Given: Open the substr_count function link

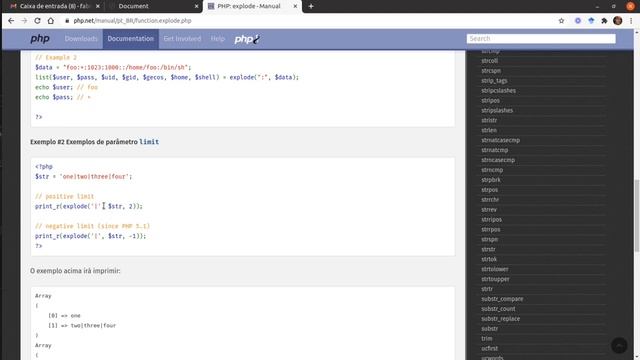Looking at the screenshot, I should point(498,309).
